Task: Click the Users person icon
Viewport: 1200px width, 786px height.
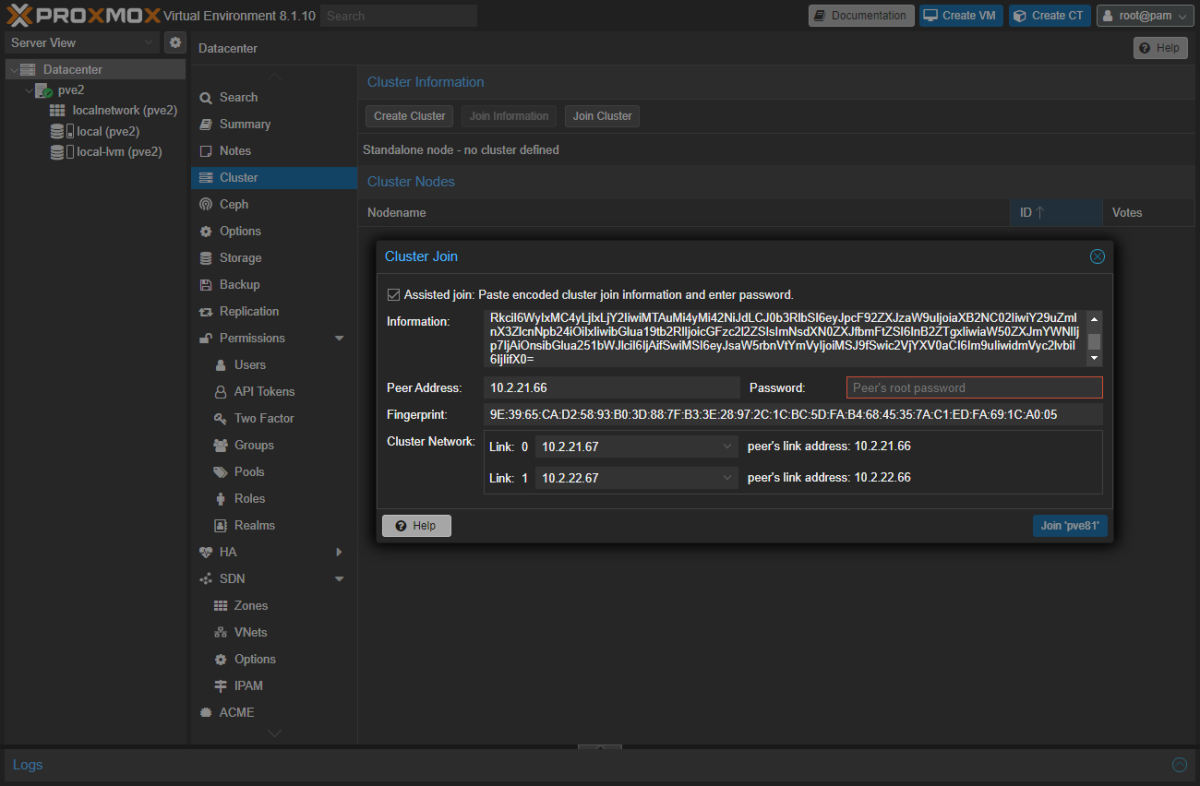Action: click(x=221, y=365)
